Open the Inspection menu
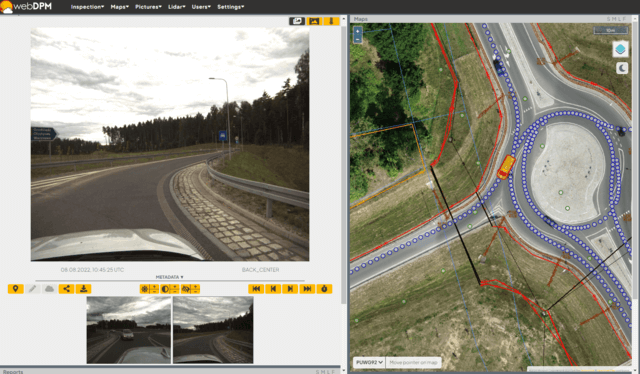 coord(87,7)
